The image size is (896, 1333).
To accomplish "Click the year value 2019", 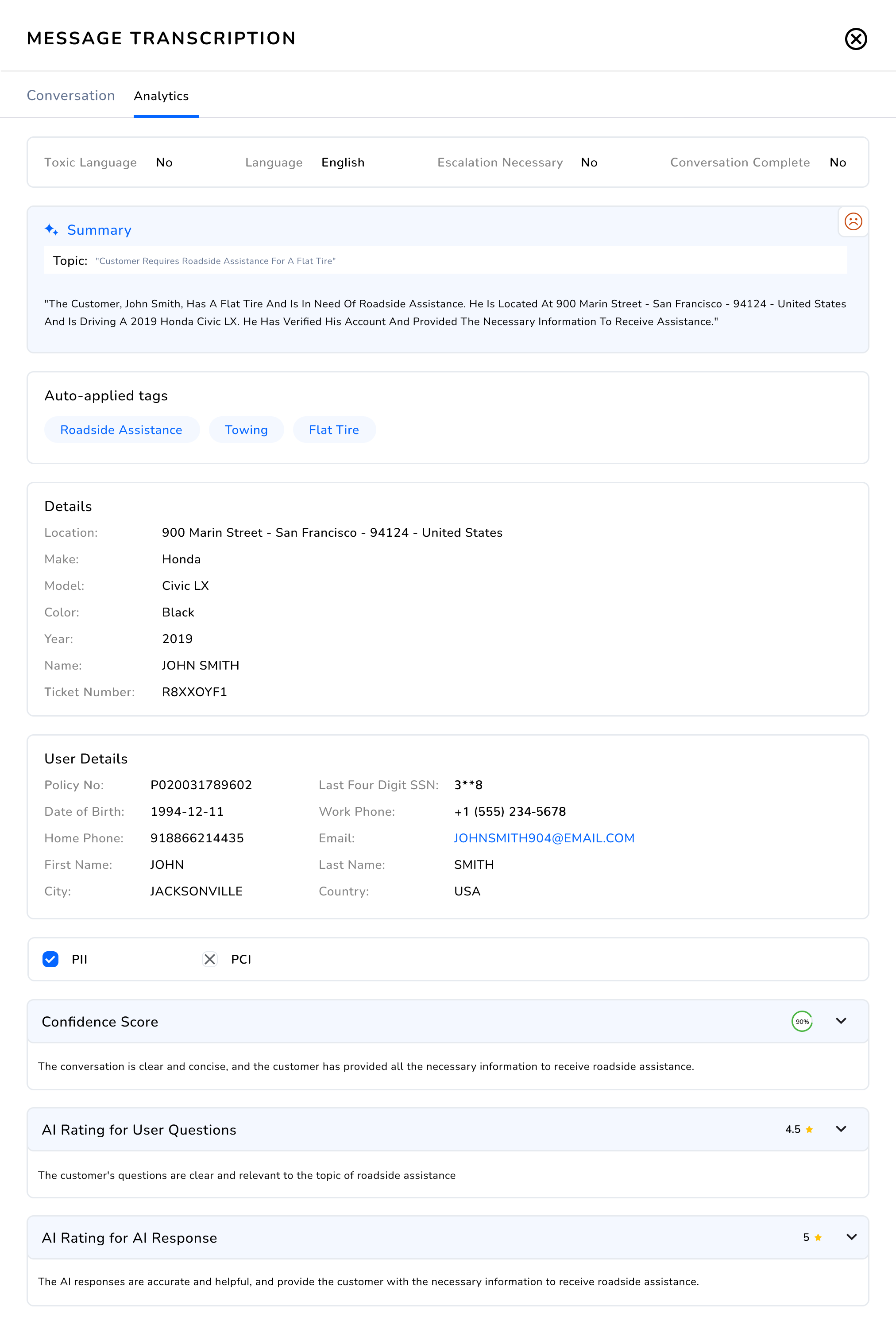I will 177,639.
